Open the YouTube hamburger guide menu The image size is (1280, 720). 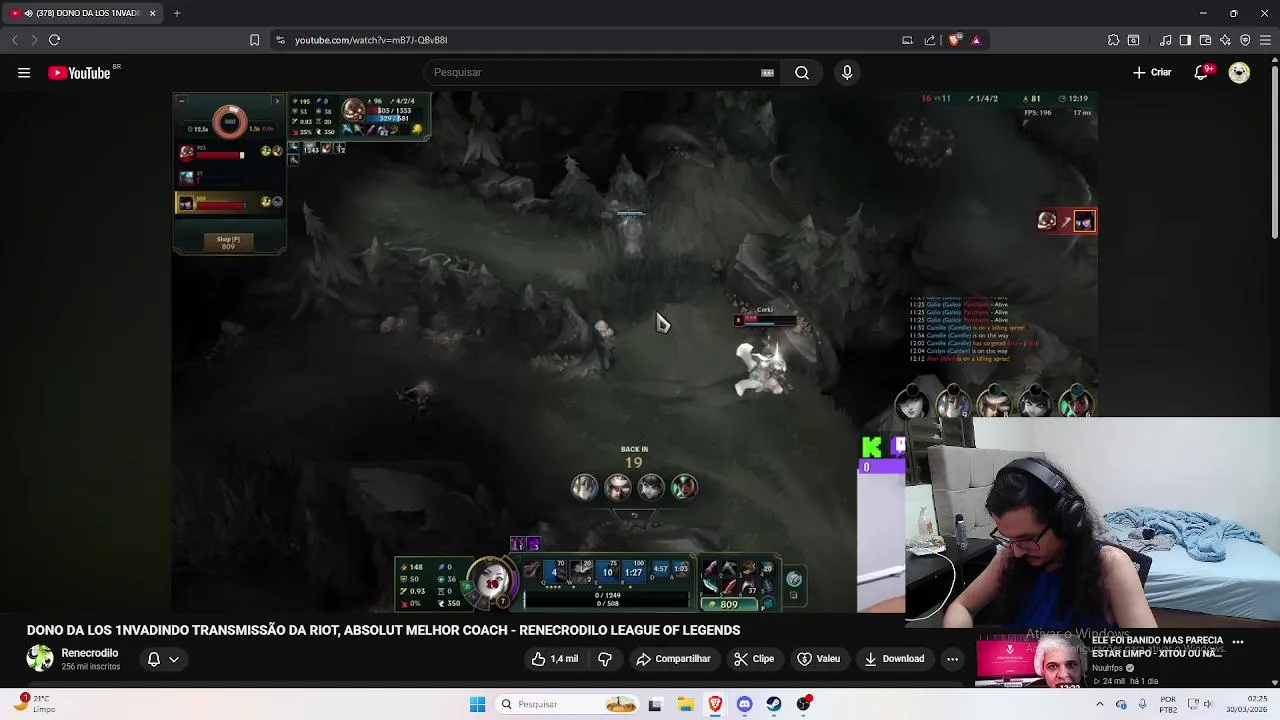[24, 72]
